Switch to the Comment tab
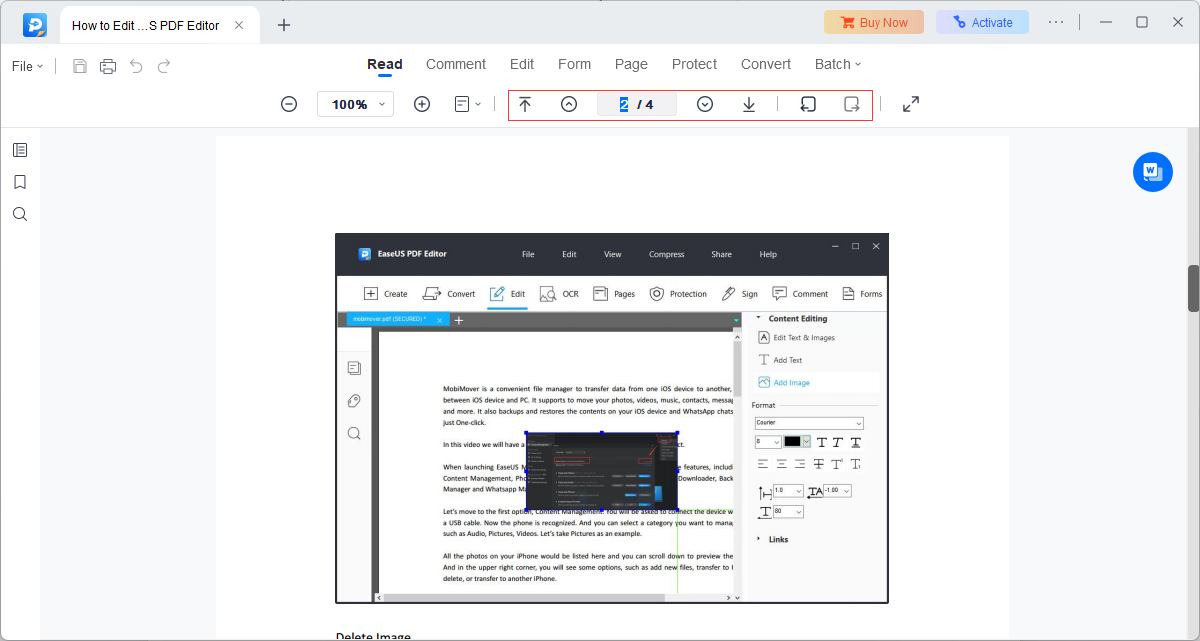1200x641 pixels. [456, 64]
